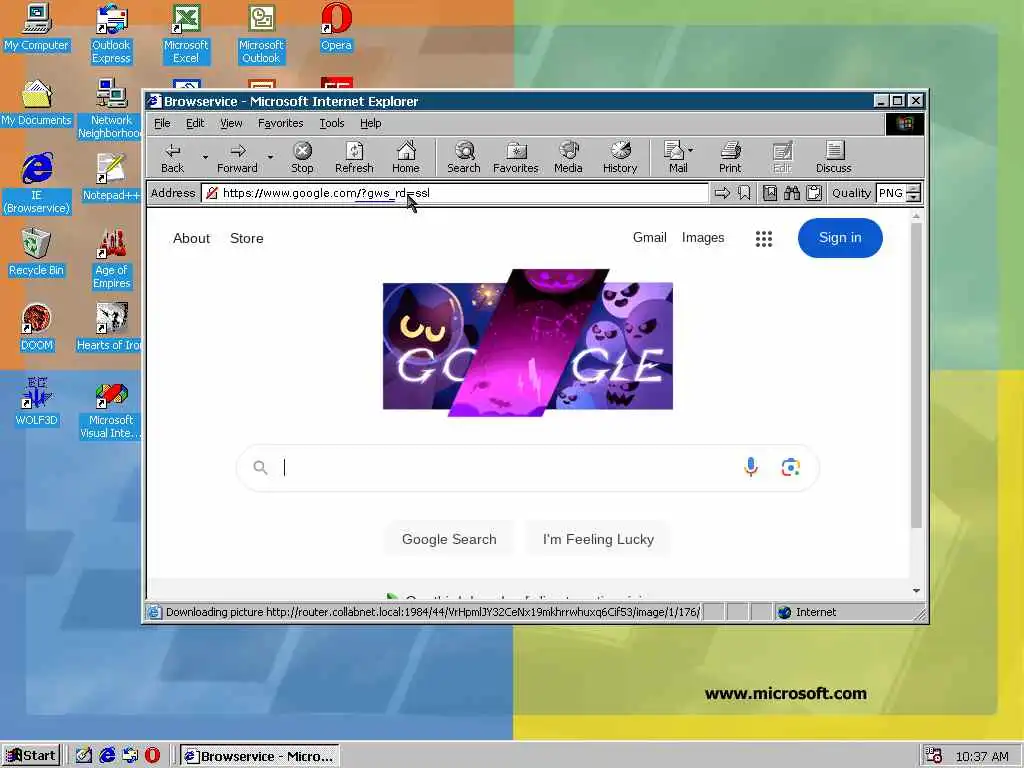Increase Quality with the up spinner arrow

(914, 189)
